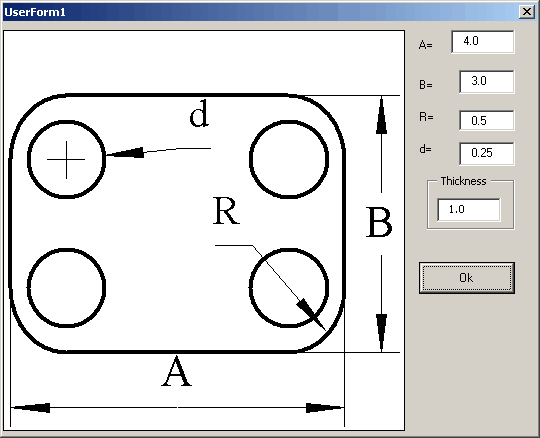Close the UserForm1 dialog
This screenshot has width=540, height=438.
[527, 12]
